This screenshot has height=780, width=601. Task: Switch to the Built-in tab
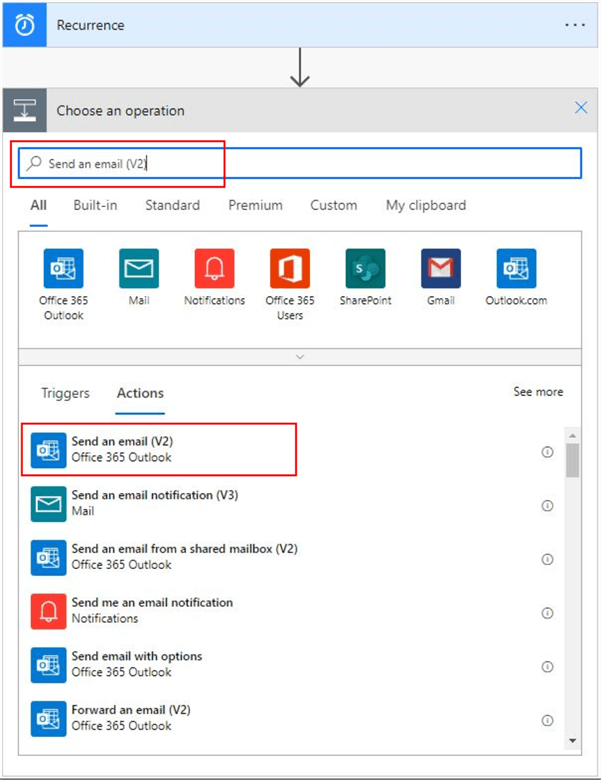96,205
